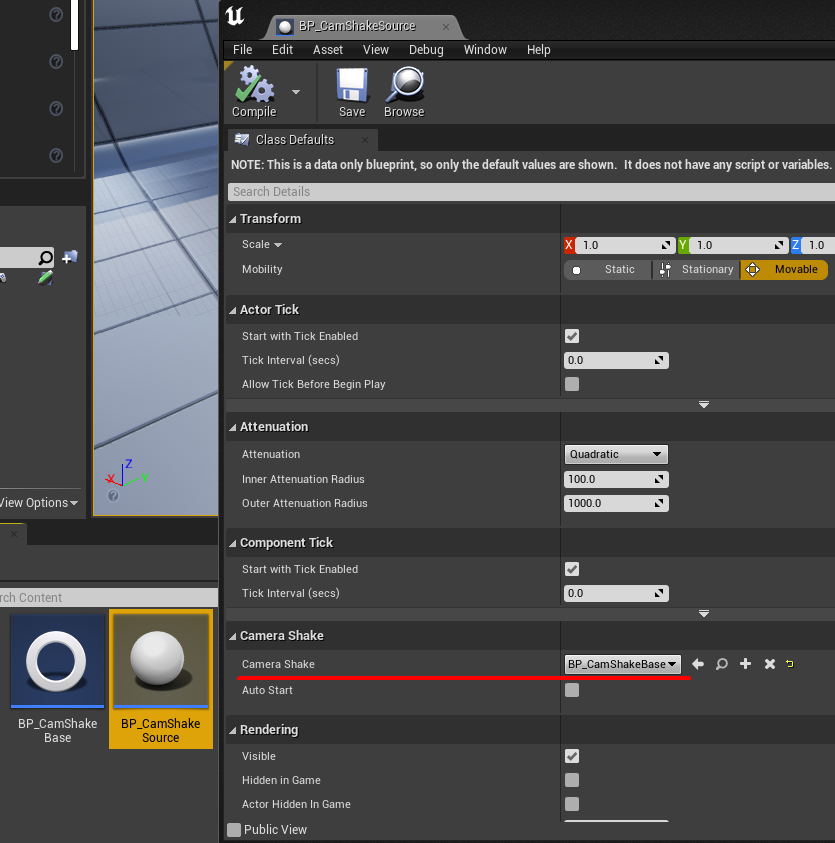Click the magnifier search icon in left panel

point(46,258)
